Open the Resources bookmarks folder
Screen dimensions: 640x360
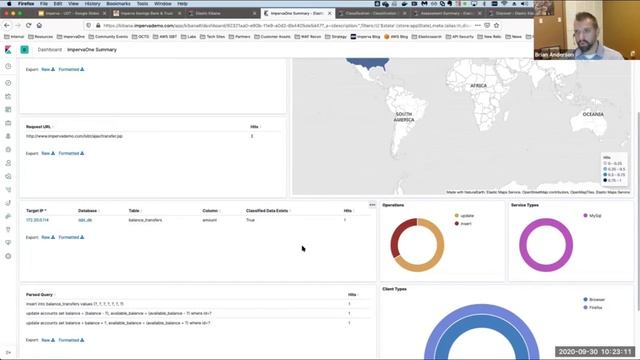tap(40, 37)
